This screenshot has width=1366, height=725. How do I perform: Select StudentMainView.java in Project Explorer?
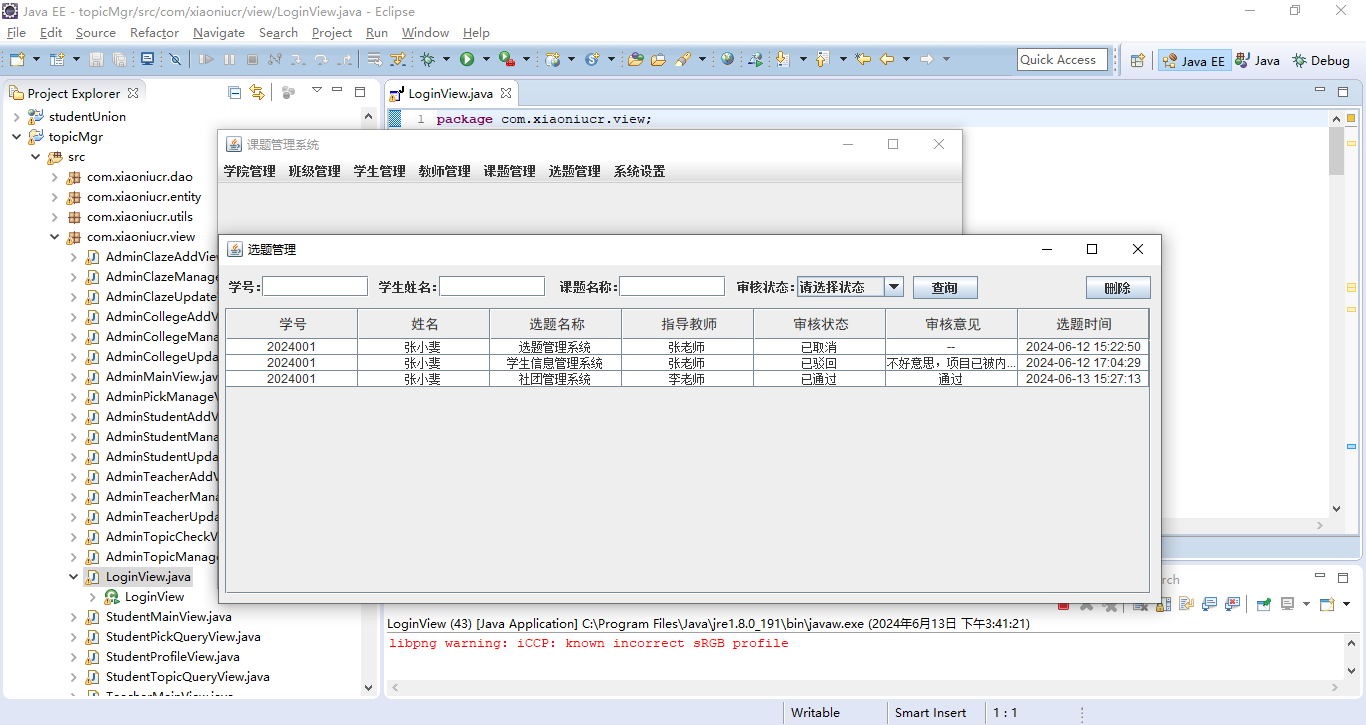pos(168,617)
